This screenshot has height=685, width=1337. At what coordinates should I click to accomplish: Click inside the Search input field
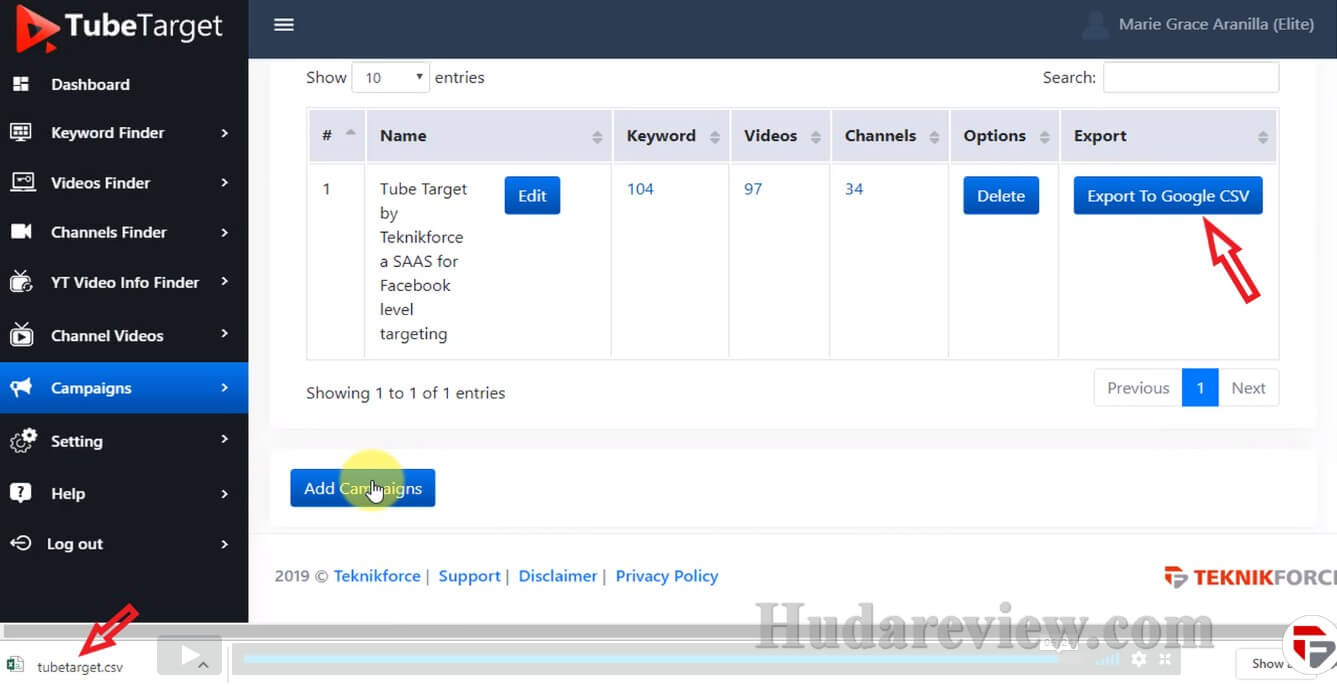1190,77
